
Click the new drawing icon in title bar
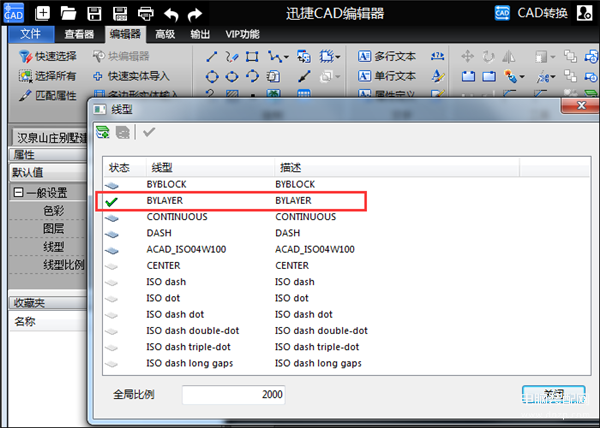(x=42, y=13)
